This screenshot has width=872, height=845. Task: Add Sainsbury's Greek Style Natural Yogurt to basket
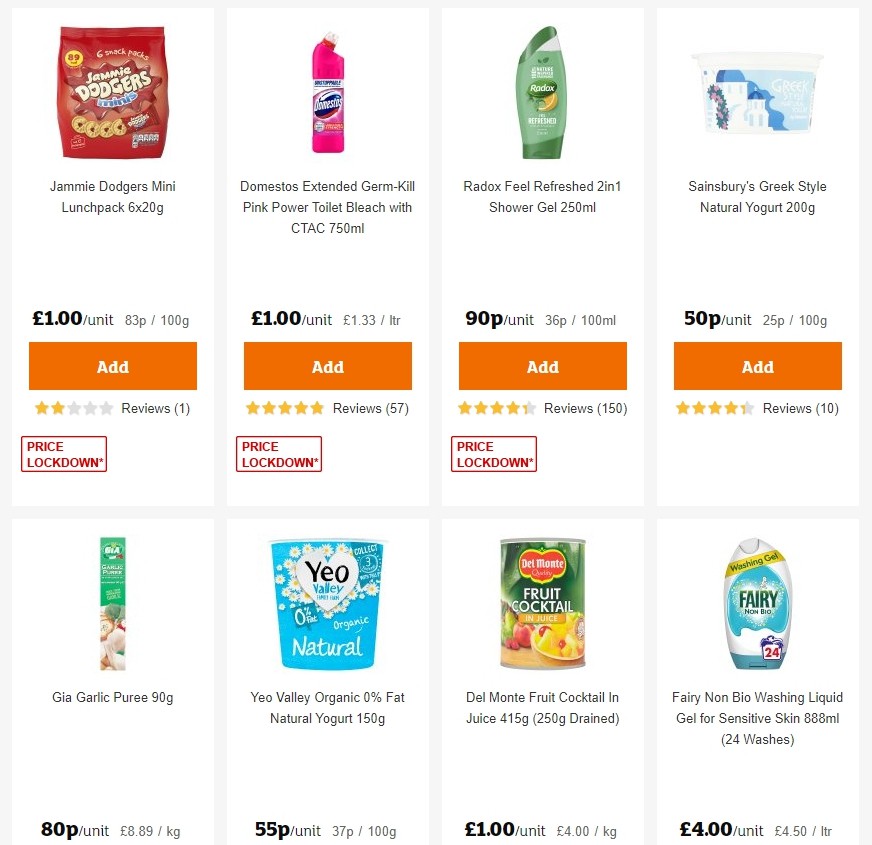pyautogui.click(x=757, y=366)
